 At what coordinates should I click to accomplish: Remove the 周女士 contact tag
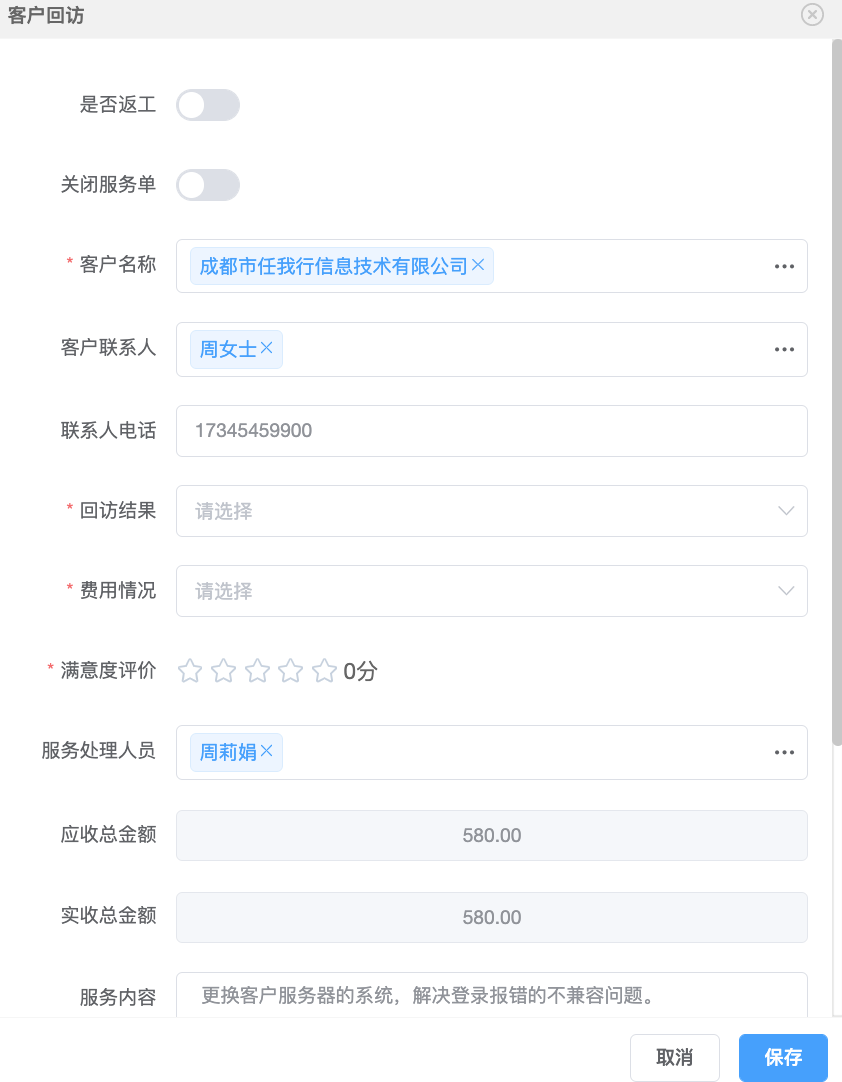(266, 348)
